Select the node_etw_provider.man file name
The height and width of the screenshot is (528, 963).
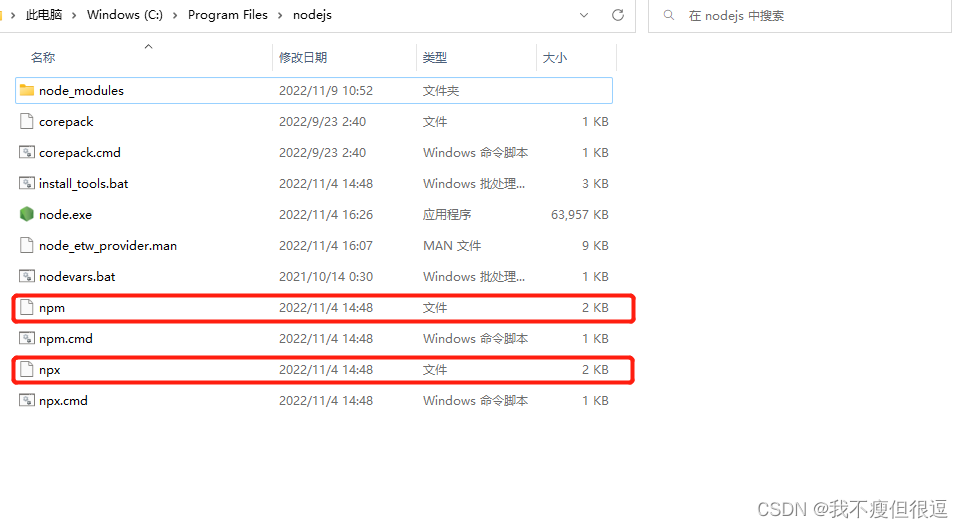[107, 246]
